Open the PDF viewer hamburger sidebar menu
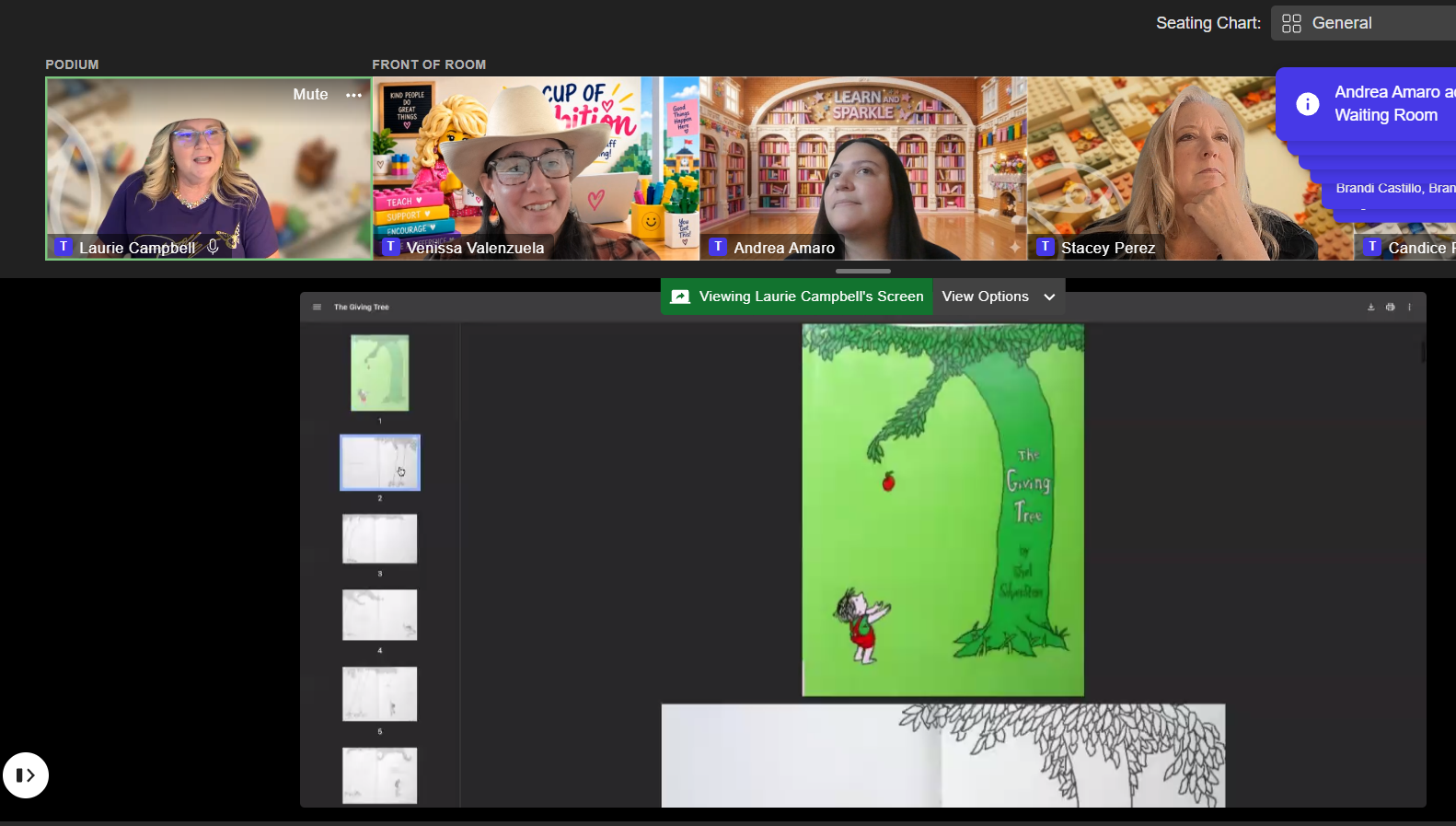 click(x=317, y=307)
